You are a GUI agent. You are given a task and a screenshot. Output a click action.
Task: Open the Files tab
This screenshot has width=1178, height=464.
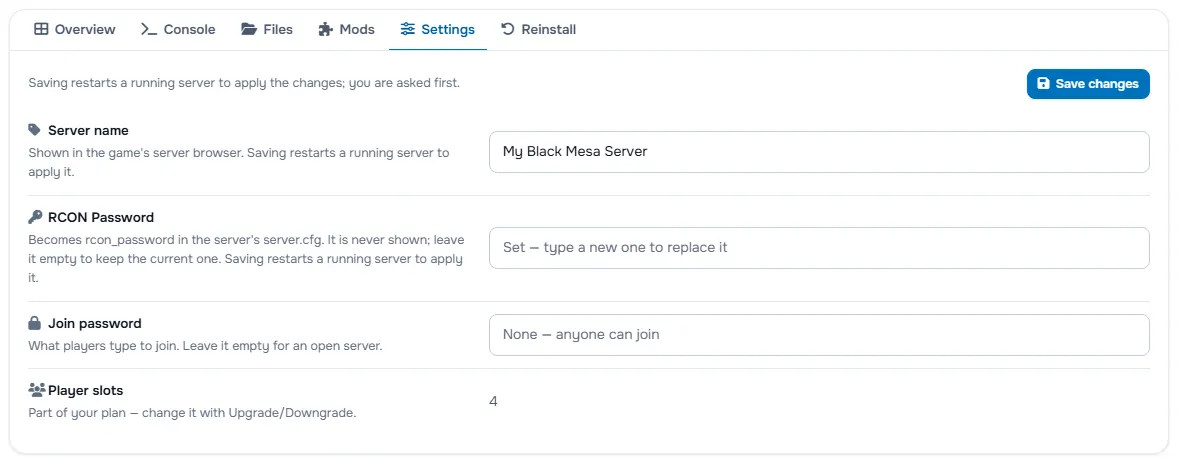[x=267, y=30]
